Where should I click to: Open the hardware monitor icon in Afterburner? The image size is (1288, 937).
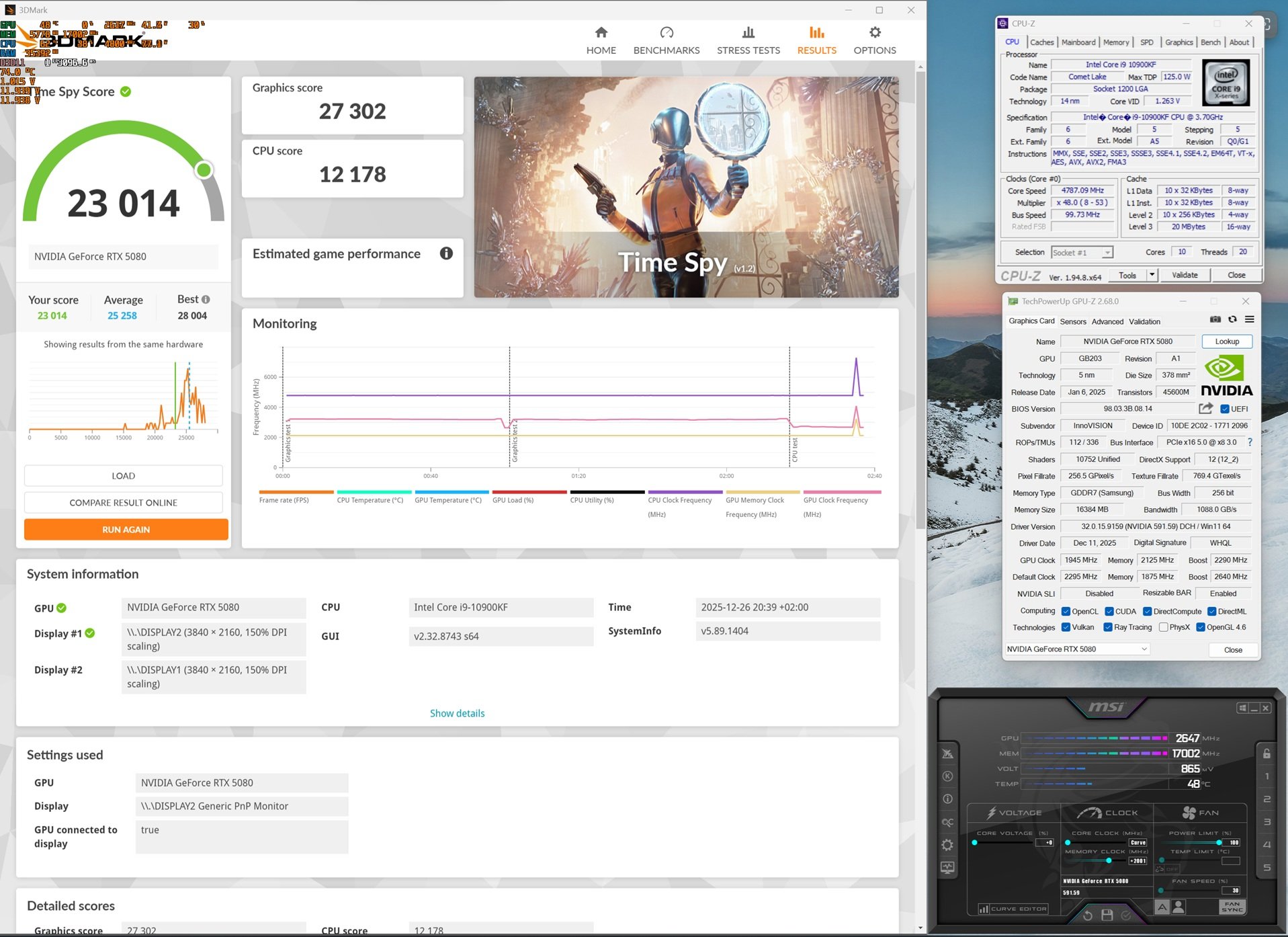click(947, 868)
